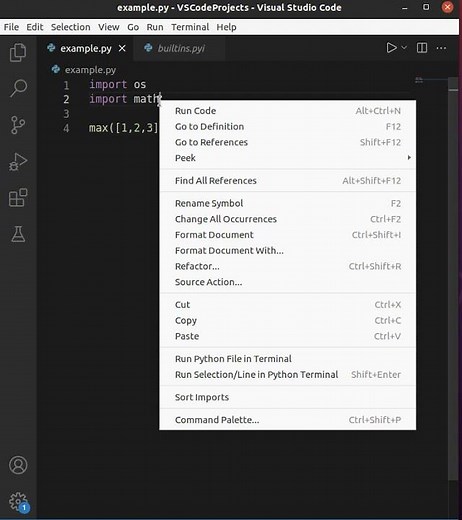The width and height of the screenshot is (462, 520).
Task: Open the Help menu
Action: pyautogui.click(x=226, y=27)
